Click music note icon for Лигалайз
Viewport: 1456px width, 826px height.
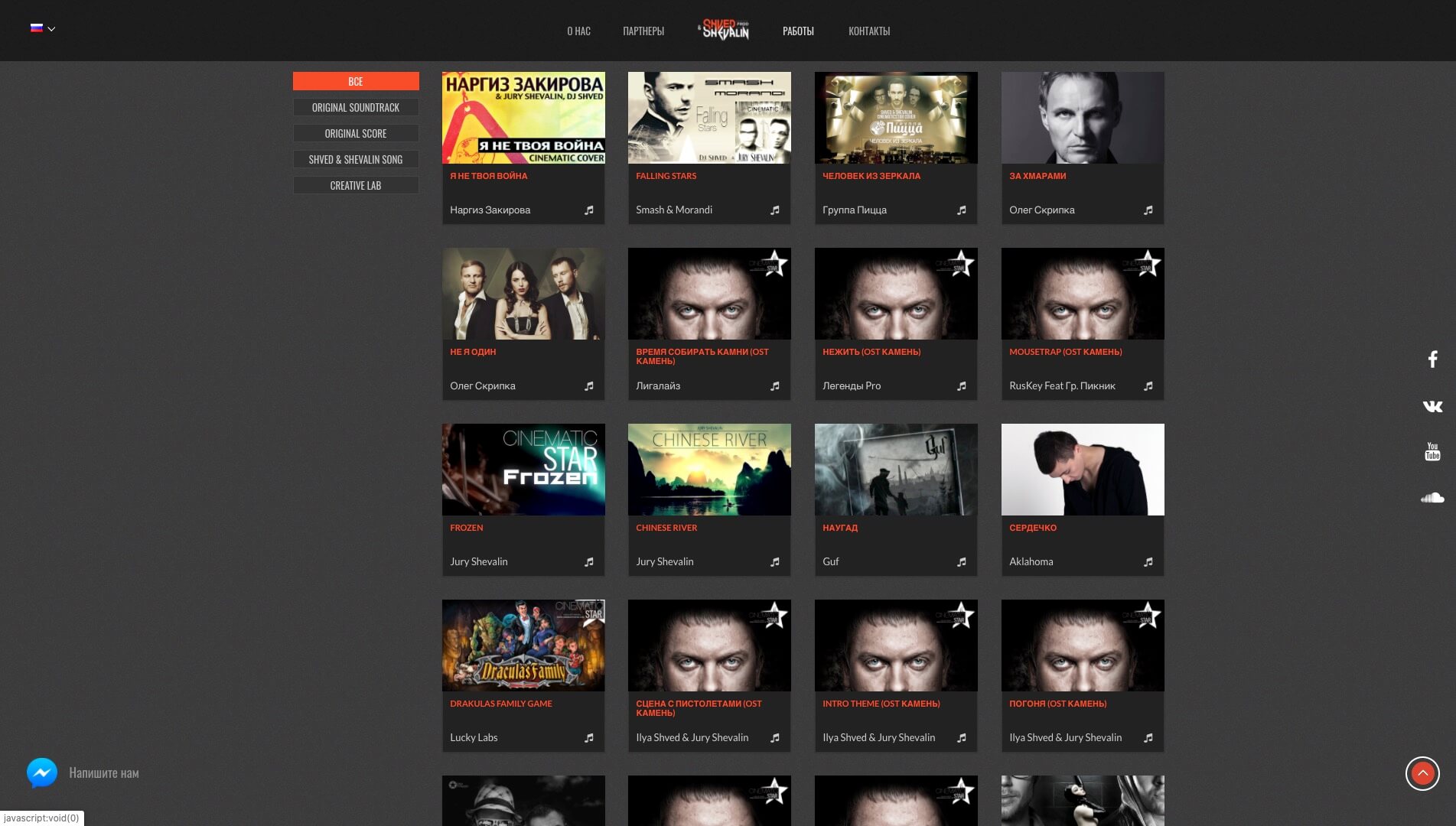(x=775, y=386)
